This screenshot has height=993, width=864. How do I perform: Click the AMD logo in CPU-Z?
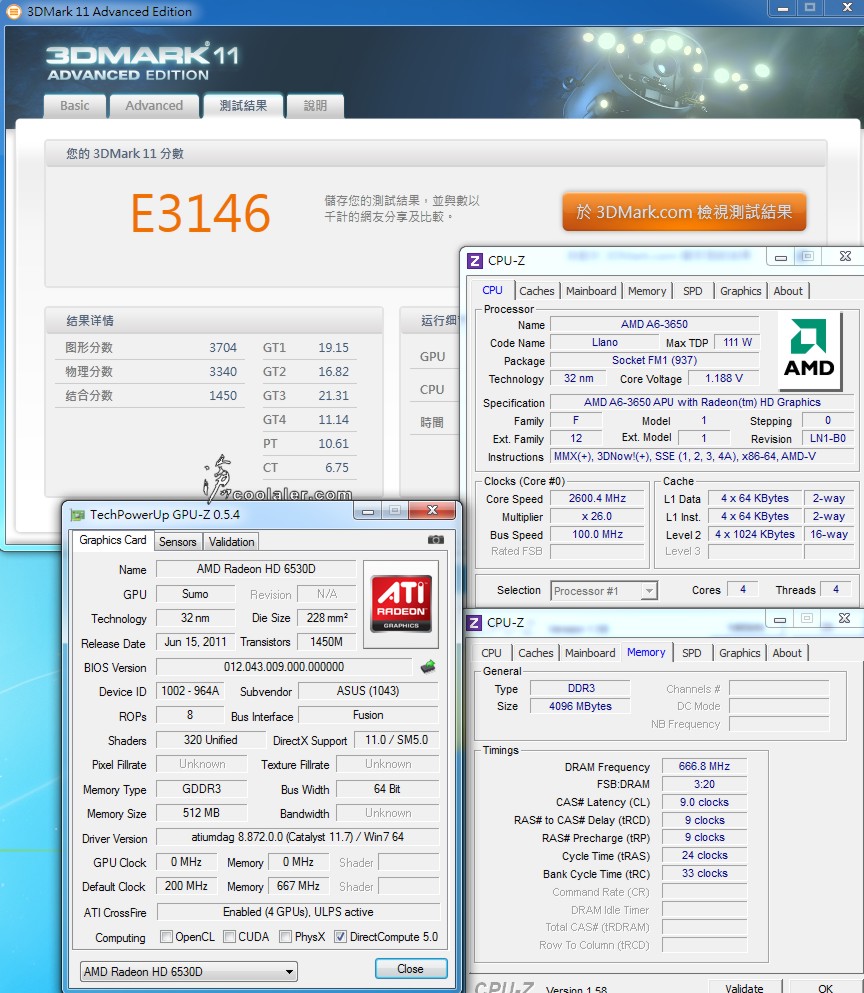coord(809,350)
